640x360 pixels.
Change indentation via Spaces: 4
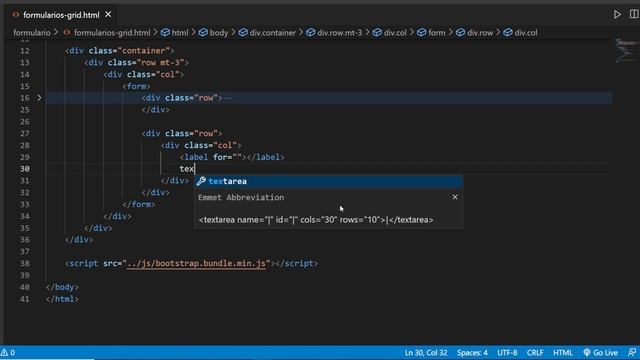click(472, 353)
